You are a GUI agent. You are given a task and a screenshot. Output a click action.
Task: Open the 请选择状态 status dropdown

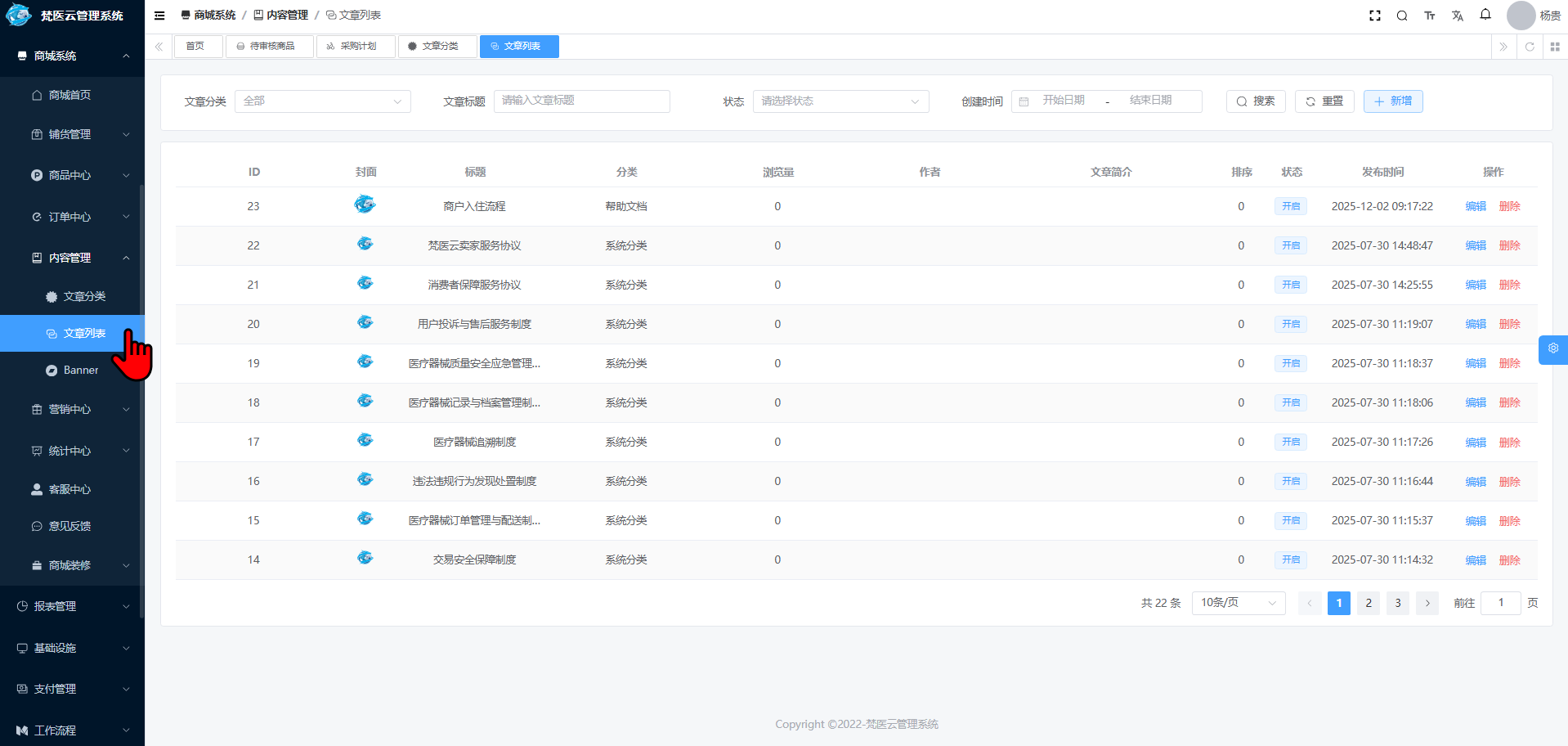[840, 101]
